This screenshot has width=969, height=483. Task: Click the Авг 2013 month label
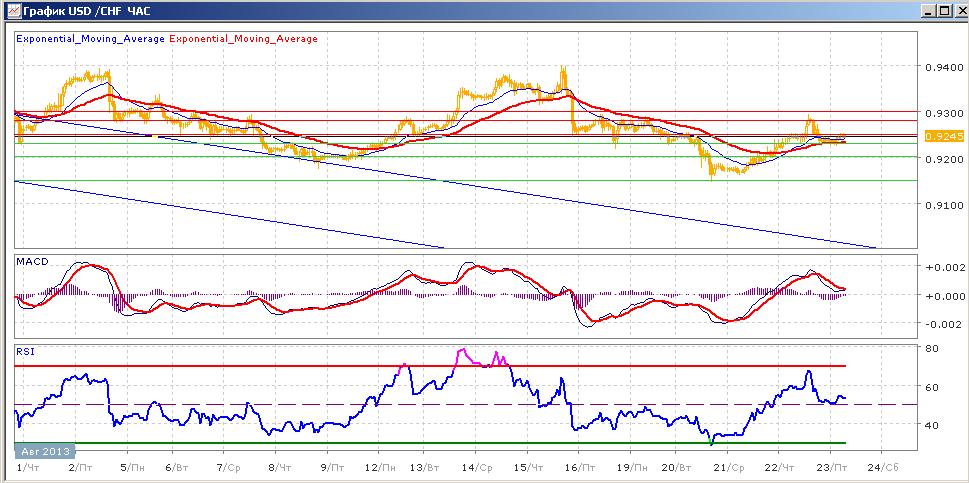click(x=44, y=450)
